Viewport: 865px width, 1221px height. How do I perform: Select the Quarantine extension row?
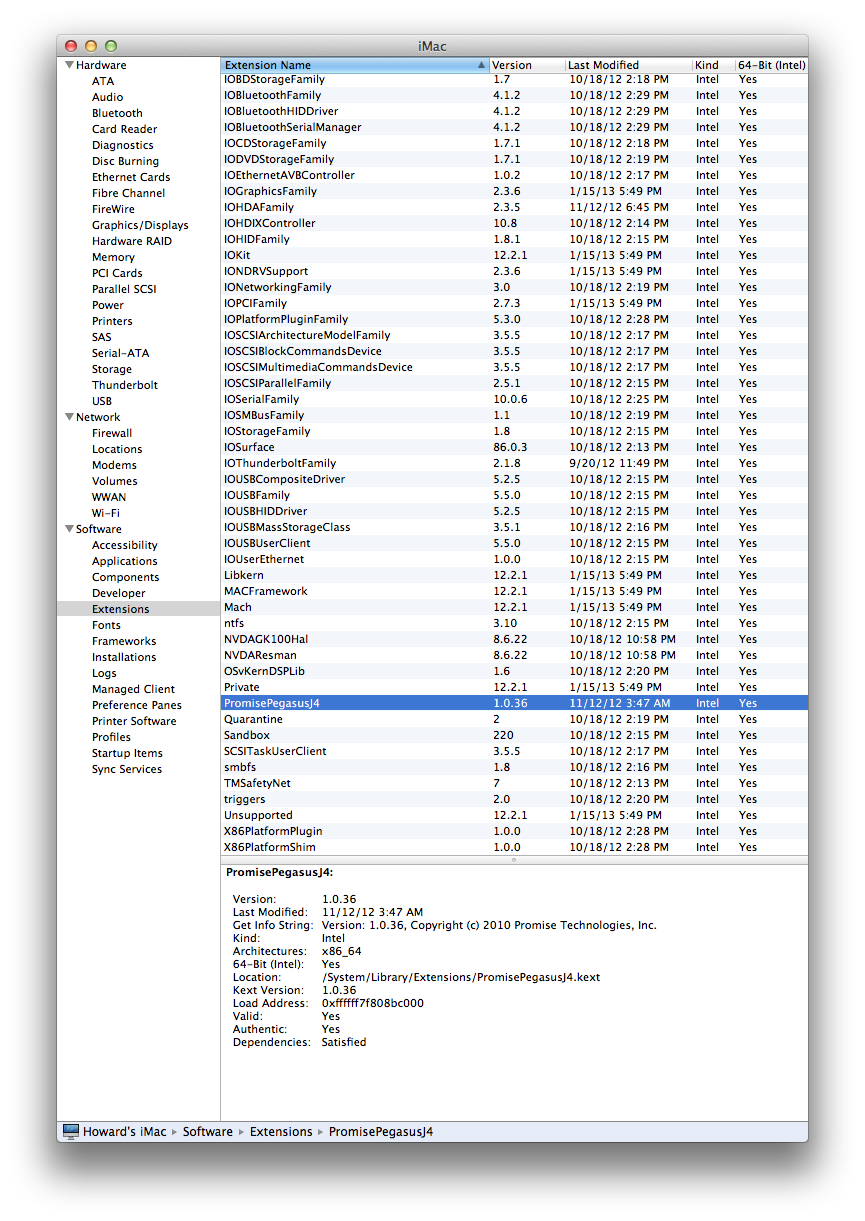click(x=514, y=719)
